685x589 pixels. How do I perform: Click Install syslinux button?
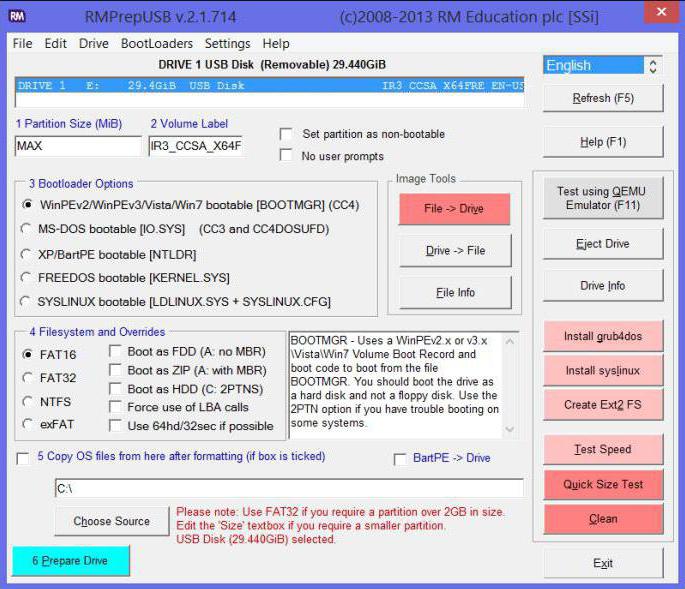603,371
